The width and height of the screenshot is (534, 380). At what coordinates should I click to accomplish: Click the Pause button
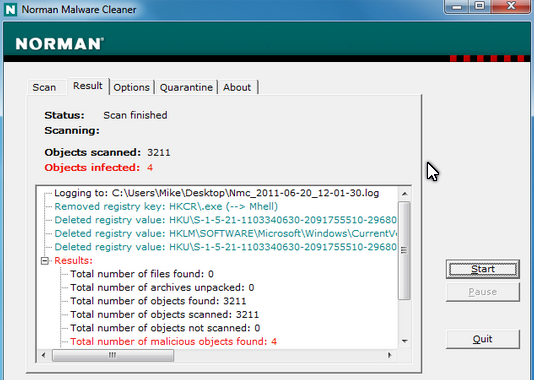[483, 292]
